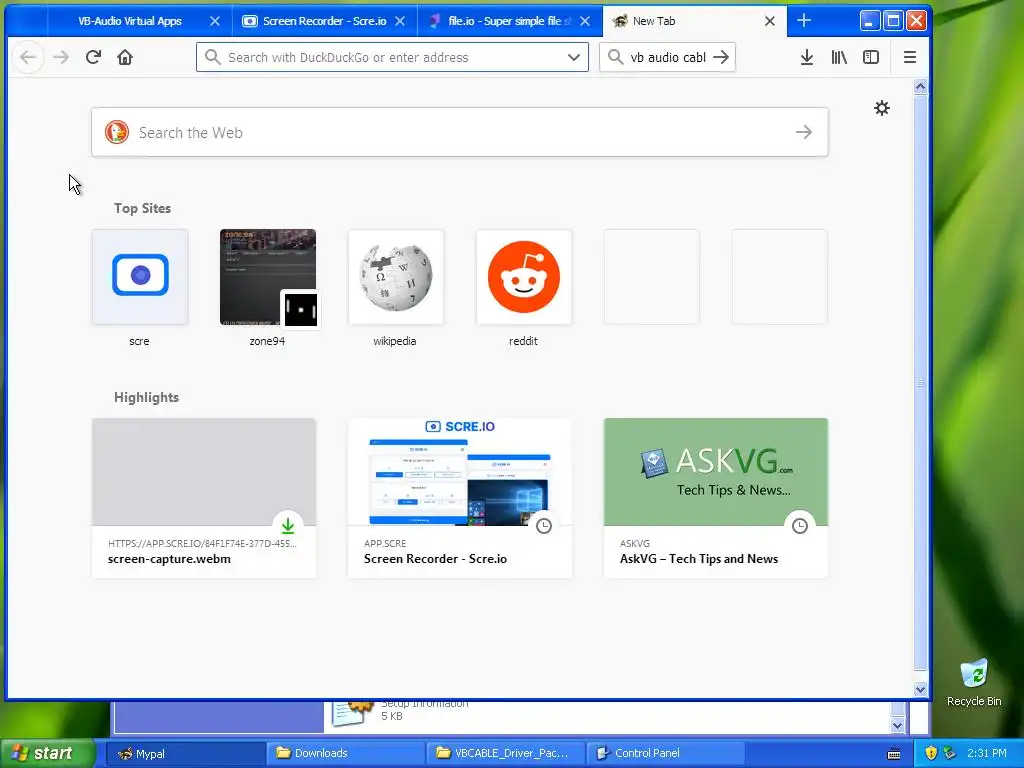Open Screen Recorder - Scre.io highlight card
Screen dimensions: 1024x768
click(x=460, y=498)
